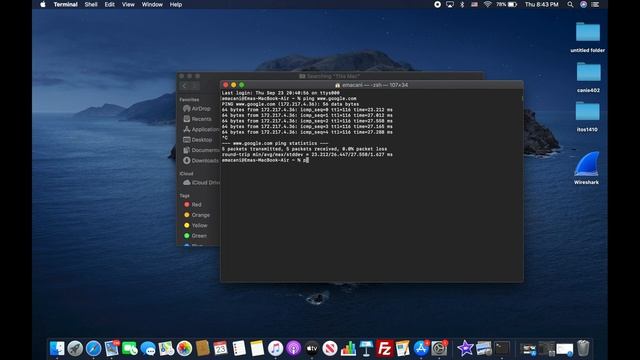
Task: Open Maps app in the Dock
Action: (x=166, y=348)
